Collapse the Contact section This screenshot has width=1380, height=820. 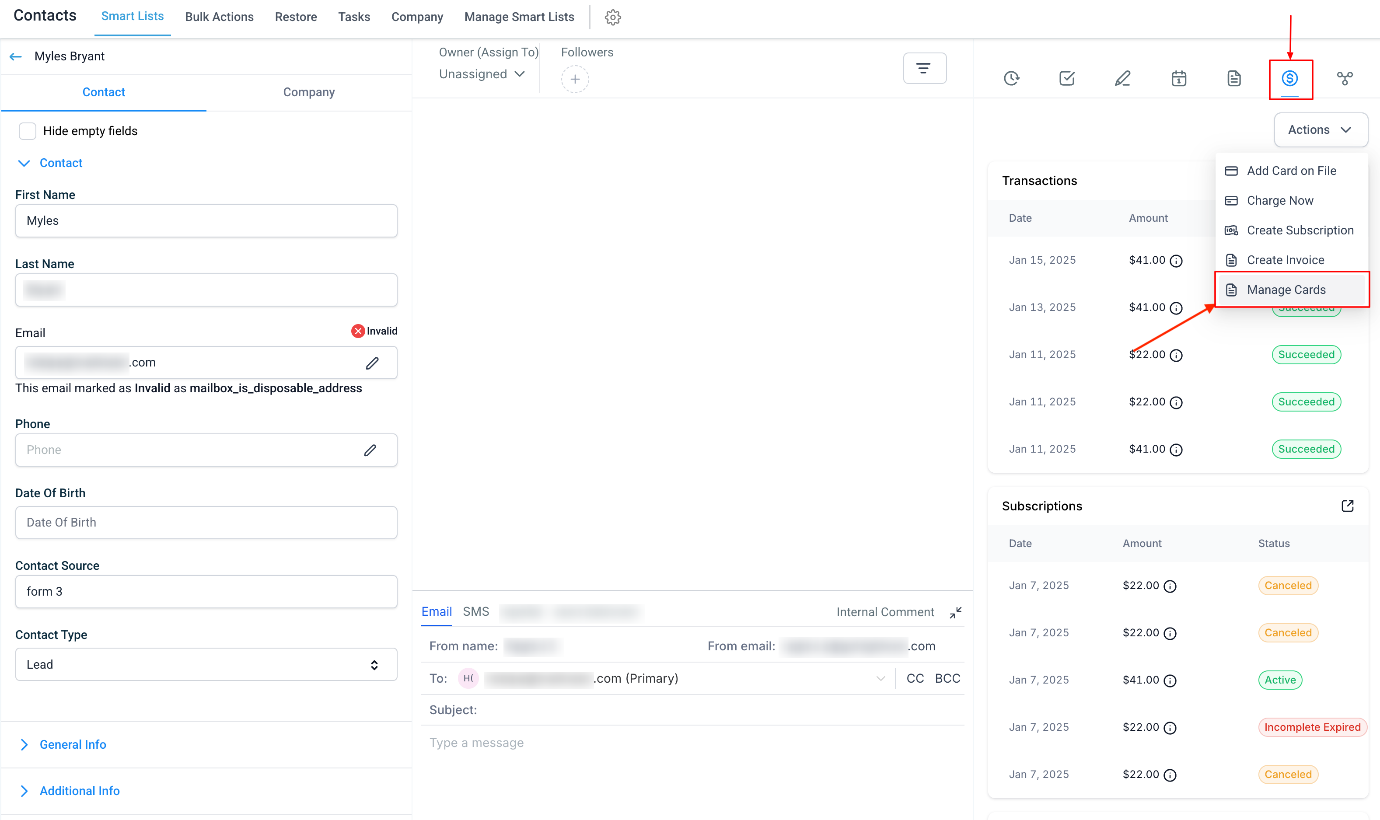point(50,163)
